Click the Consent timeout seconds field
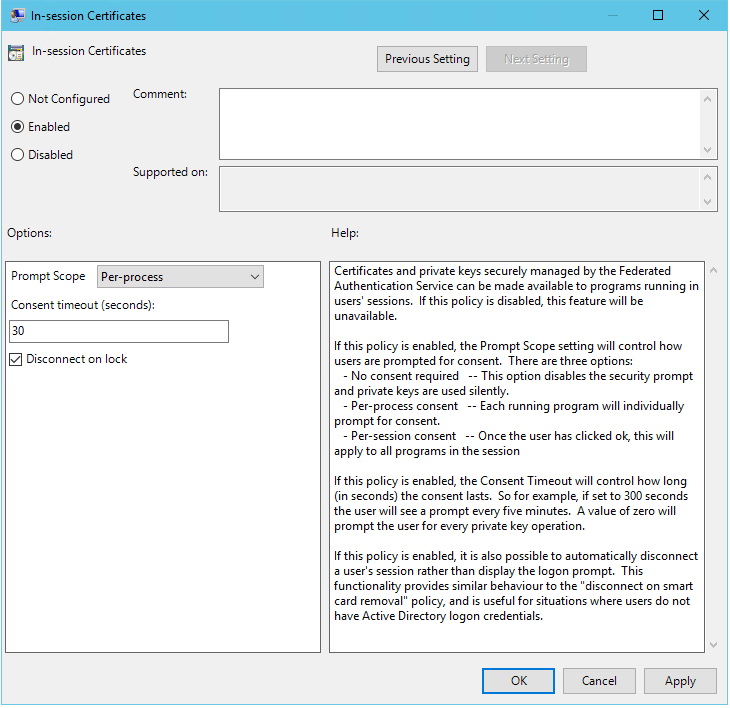This screenshot has height=708, width=730. [x=119, y=331]
